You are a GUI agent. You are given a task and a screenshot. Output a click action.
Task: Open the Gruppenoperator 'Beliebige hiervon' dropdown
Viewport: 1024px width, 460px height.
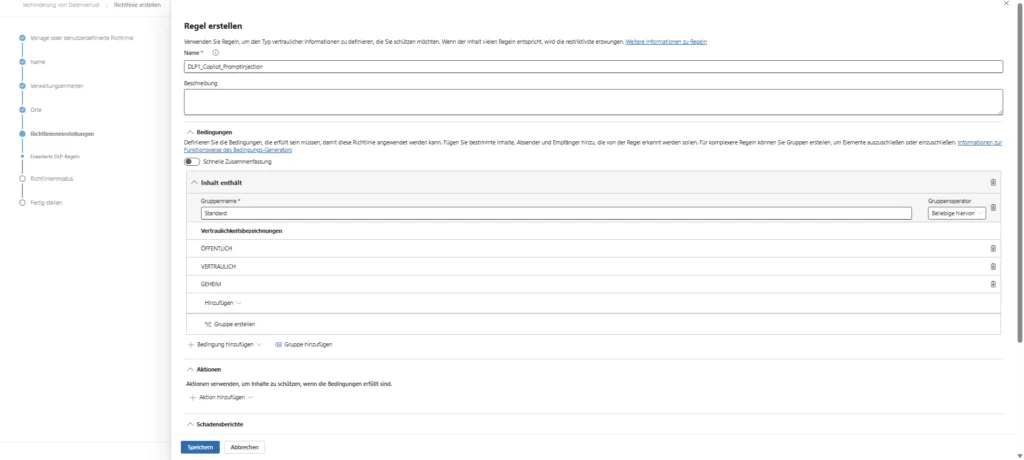pos(956,213)
